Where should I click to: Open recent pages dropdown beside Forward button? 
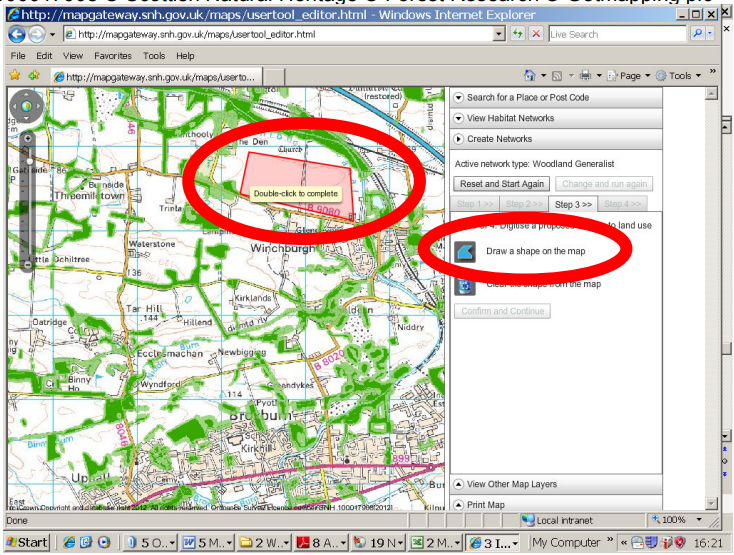pos(52,35)
